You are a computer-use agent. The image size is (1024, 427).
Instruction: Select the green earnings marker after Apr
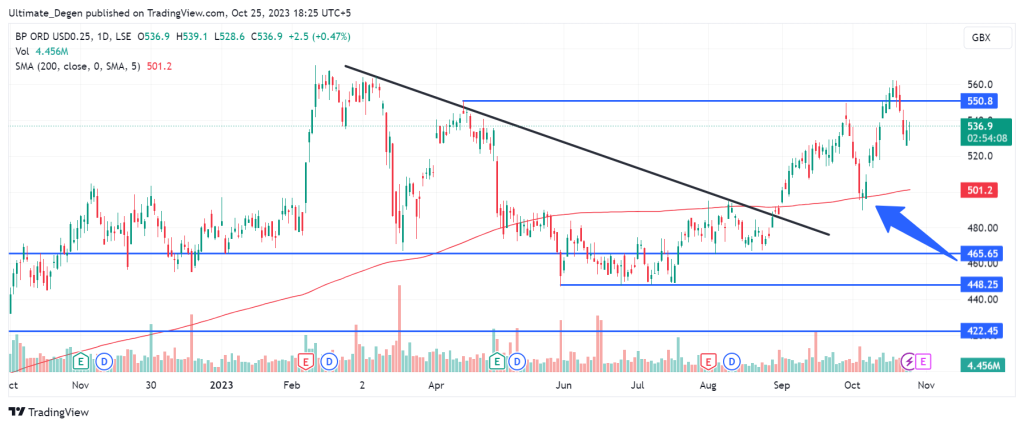[x=497, y=360]
